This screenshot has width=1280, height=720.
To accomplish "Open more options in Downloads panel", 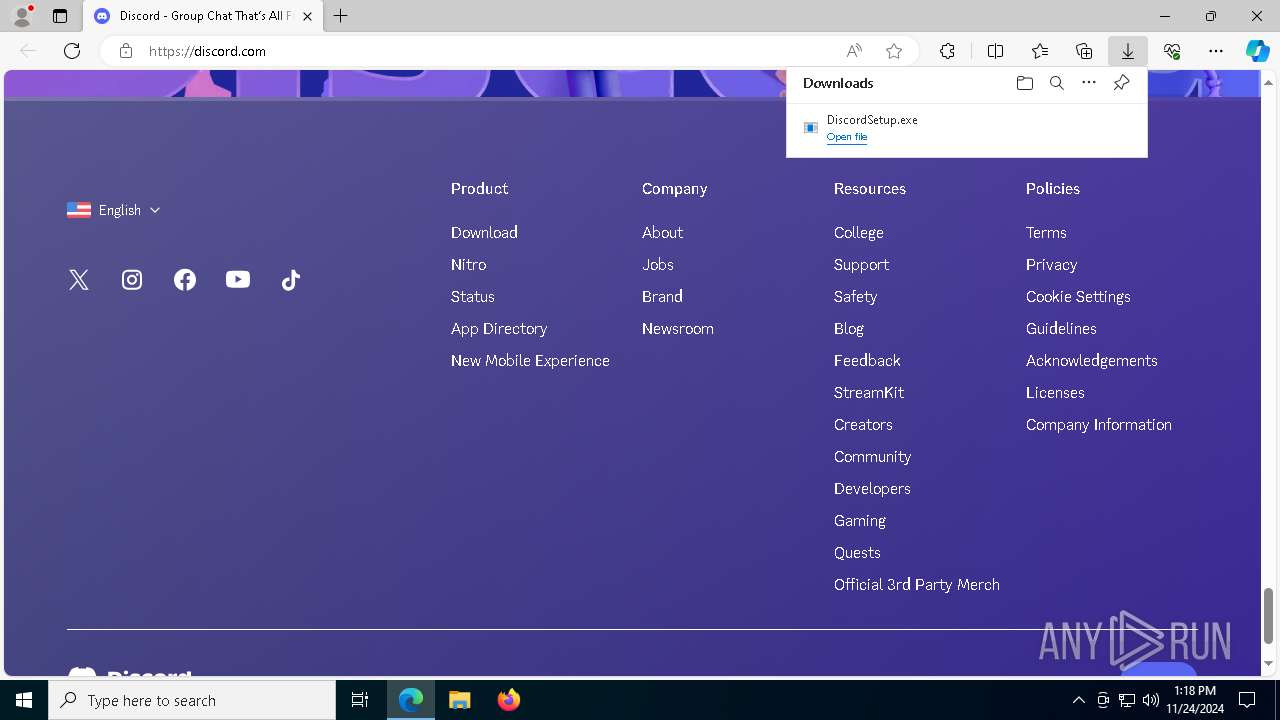I will tap(1089, 83).
